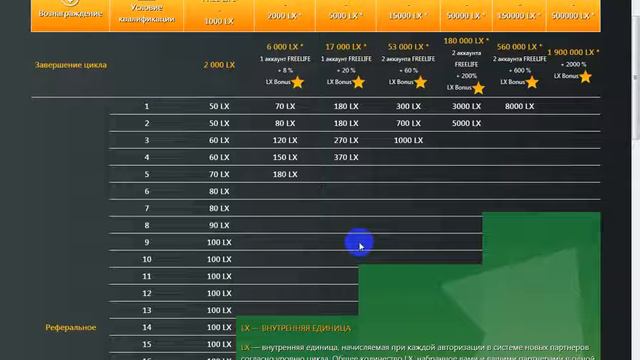Click the '150000 LX *' column header
This screenshot has height=360, width=640.
(519, 16)
